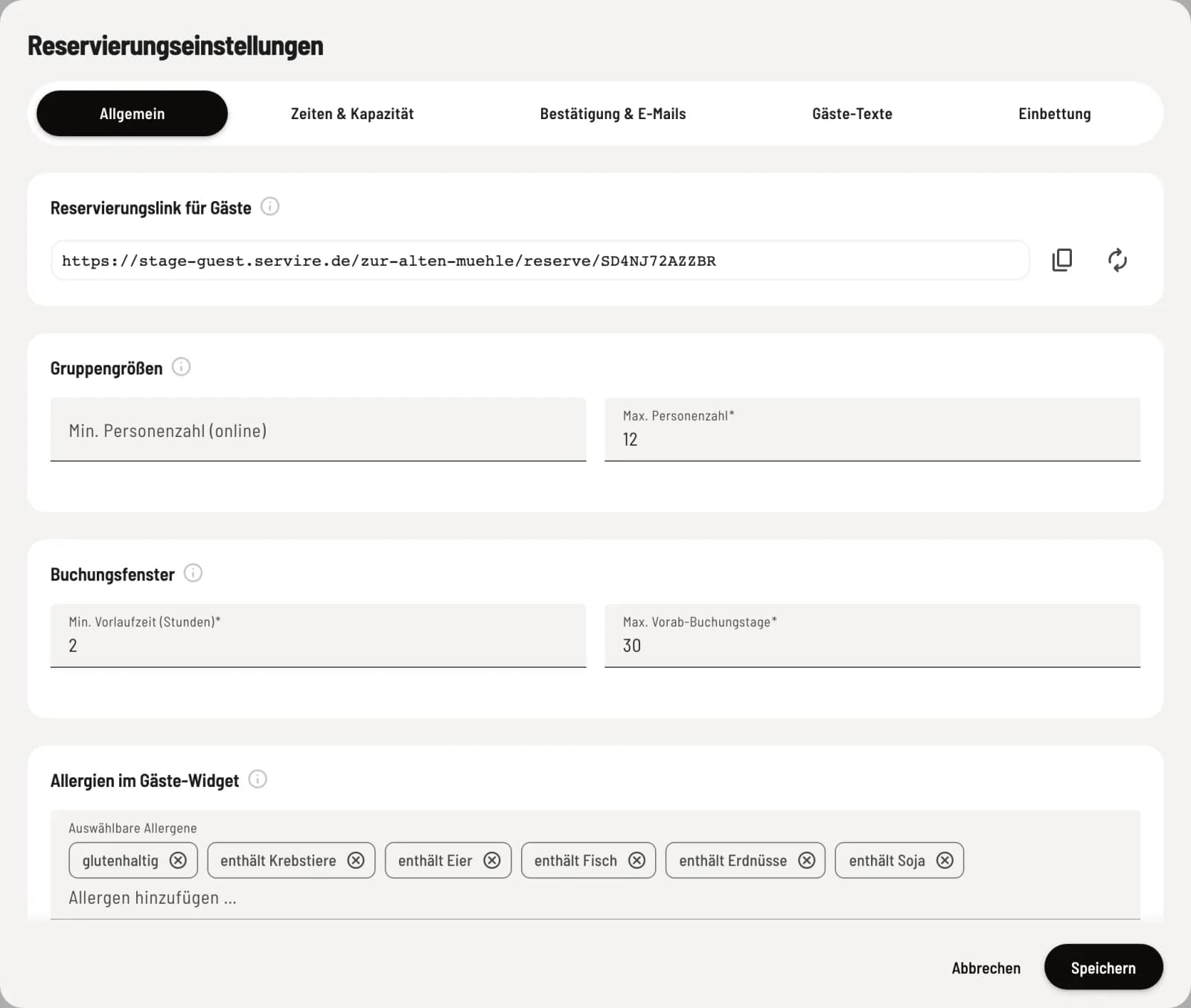The width and height of the screenshot is (1191, 1008).
Task: Edit the Max. Vorab-Buchungstage field
Action: coord(872,636)
